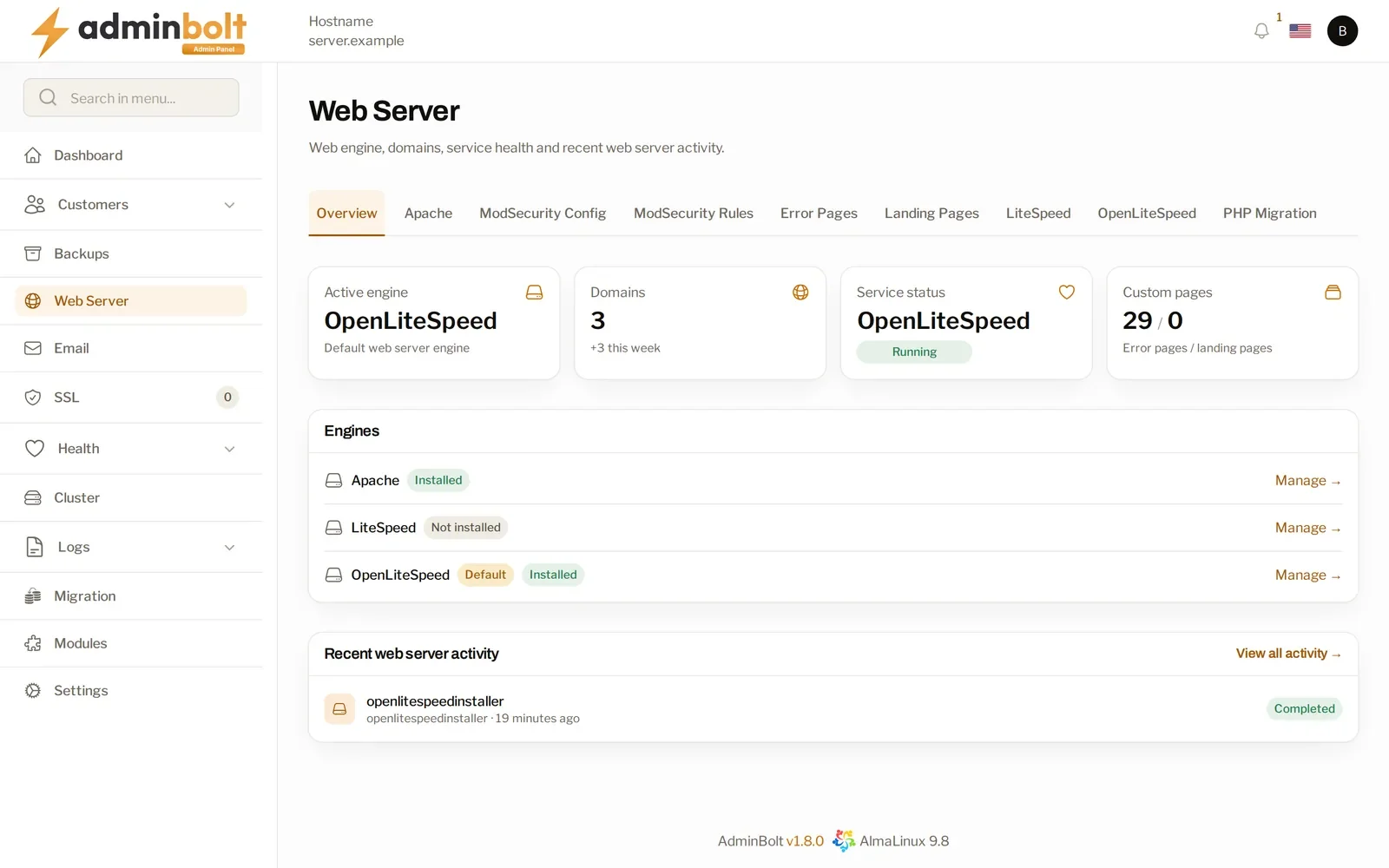Open Modules in sidebar
This screenshot has width=1389, height=868.
pyautogui.click(x=131, y=643)
